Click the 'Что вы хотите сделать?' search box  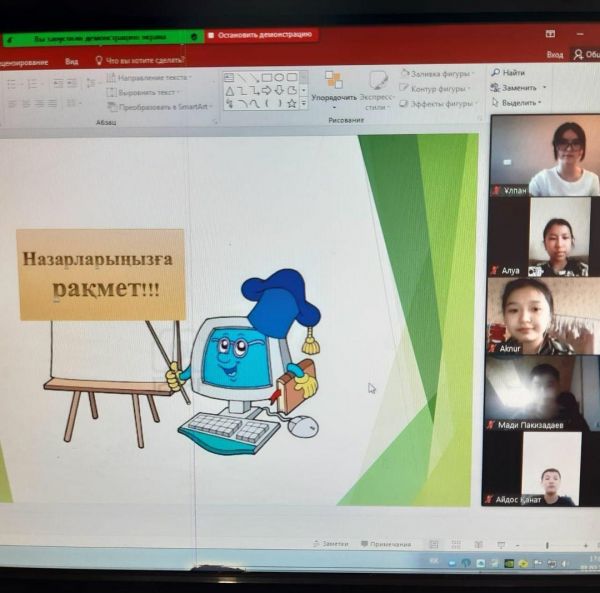coord(147,61)
